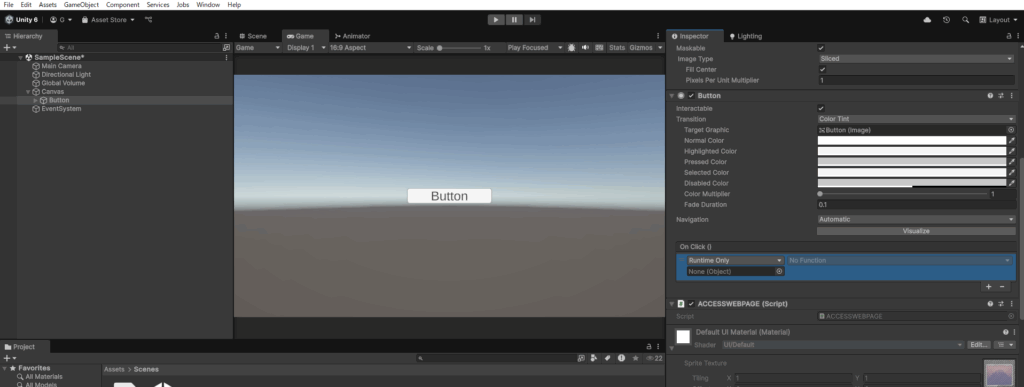
Task: Open the Button component three-dot menu
Action: point(1011,96)
